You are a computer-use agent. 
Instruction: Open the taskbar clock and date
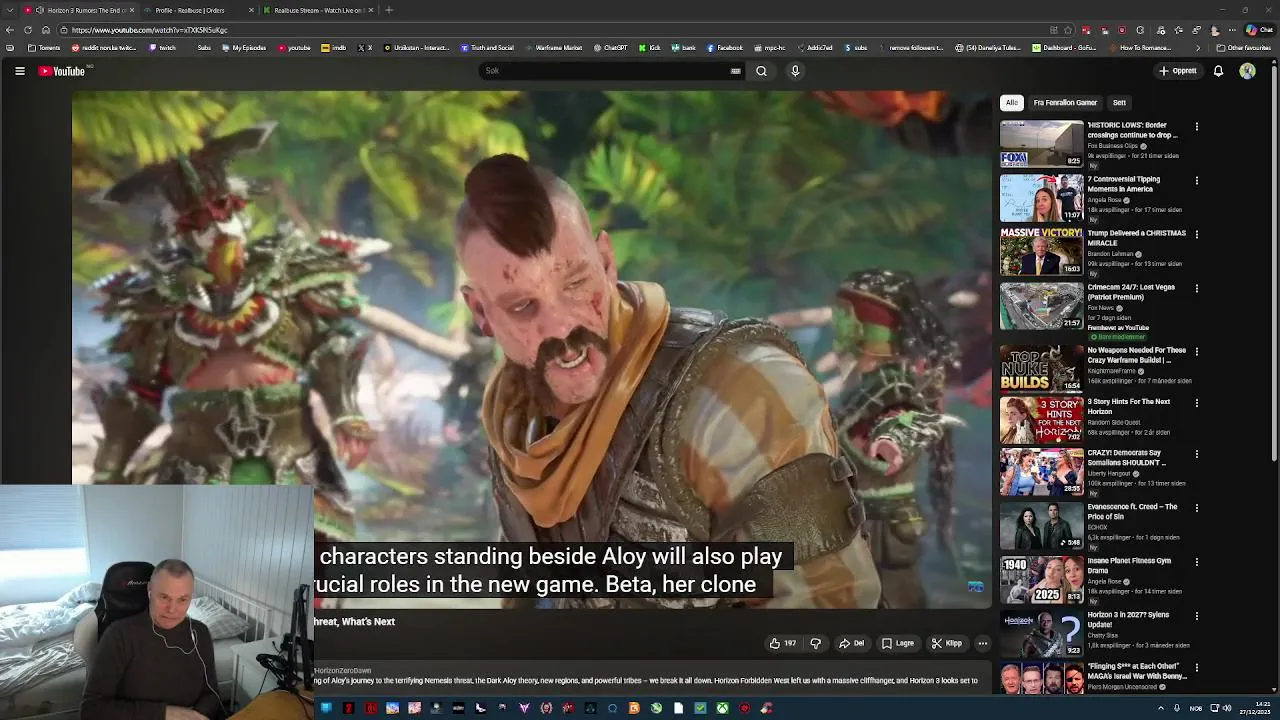point(1256,708)
